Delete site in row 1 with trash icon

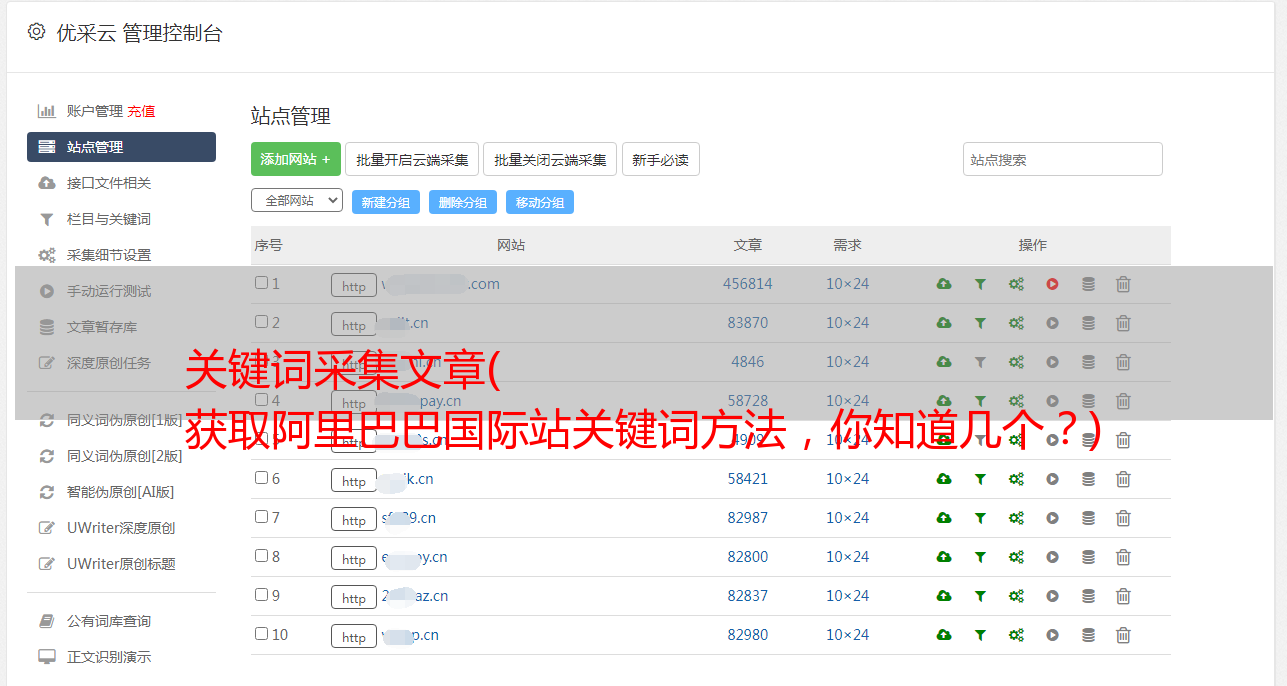click(1123, 284)
